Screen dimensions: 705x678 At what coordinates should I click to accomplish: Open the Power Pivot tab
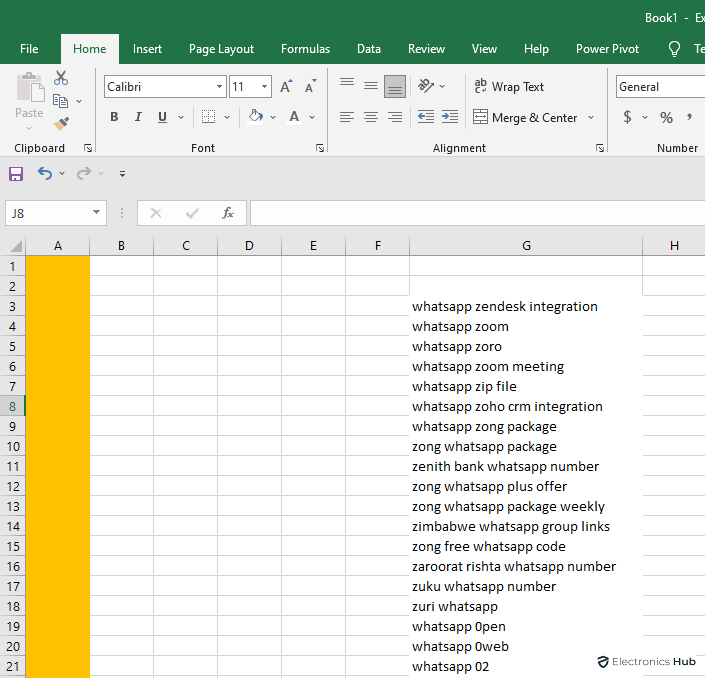tap(607, 49)
